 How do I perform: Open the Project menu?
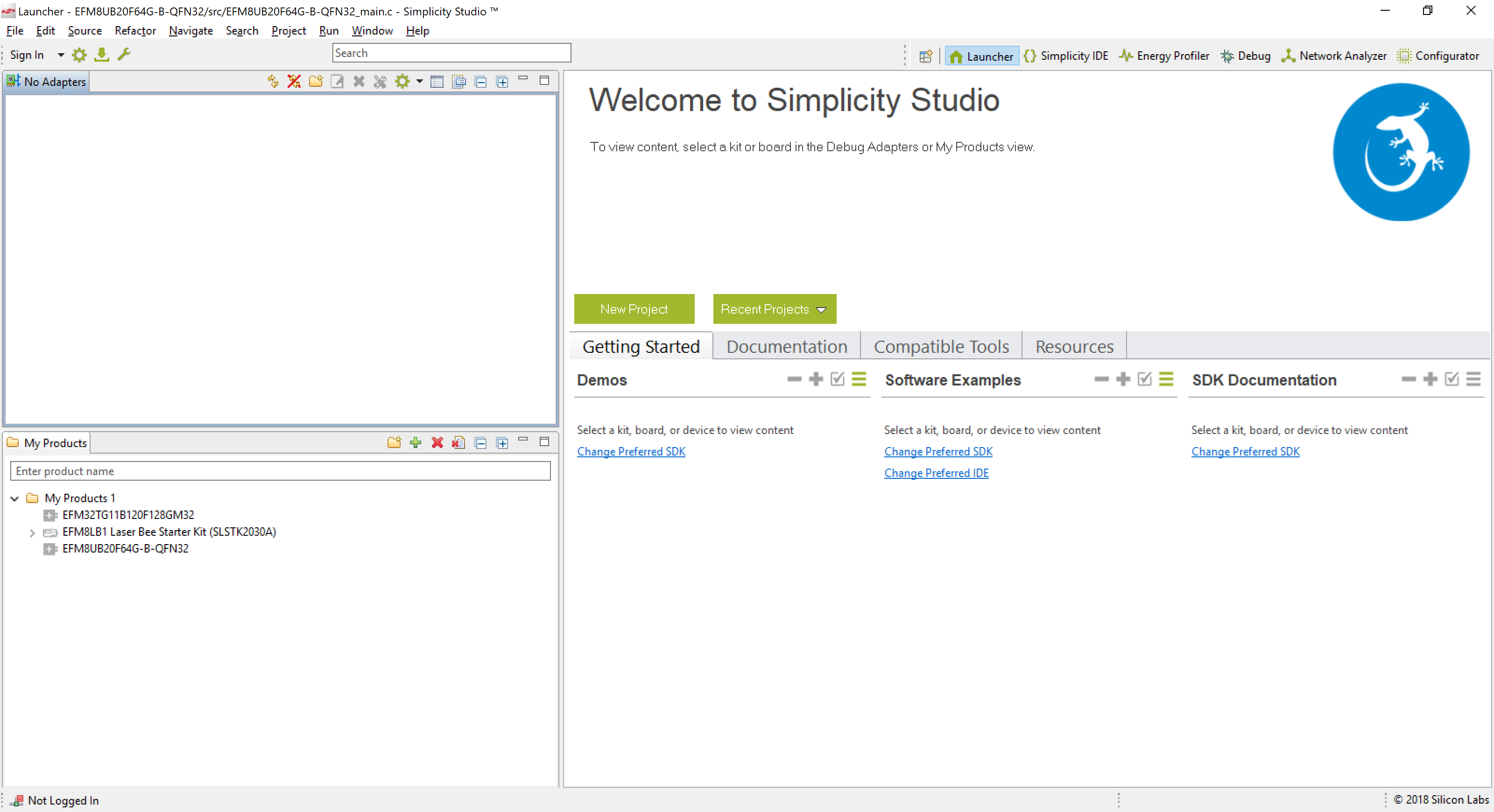pyautogui.click(x=288, y=31)
